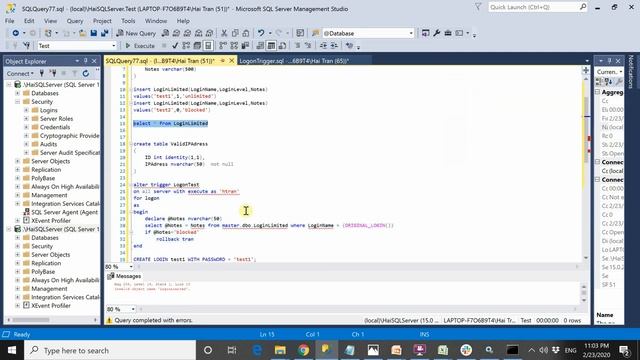
Task: Uncomment selected lines icon
Action: (x=308, y=46)
